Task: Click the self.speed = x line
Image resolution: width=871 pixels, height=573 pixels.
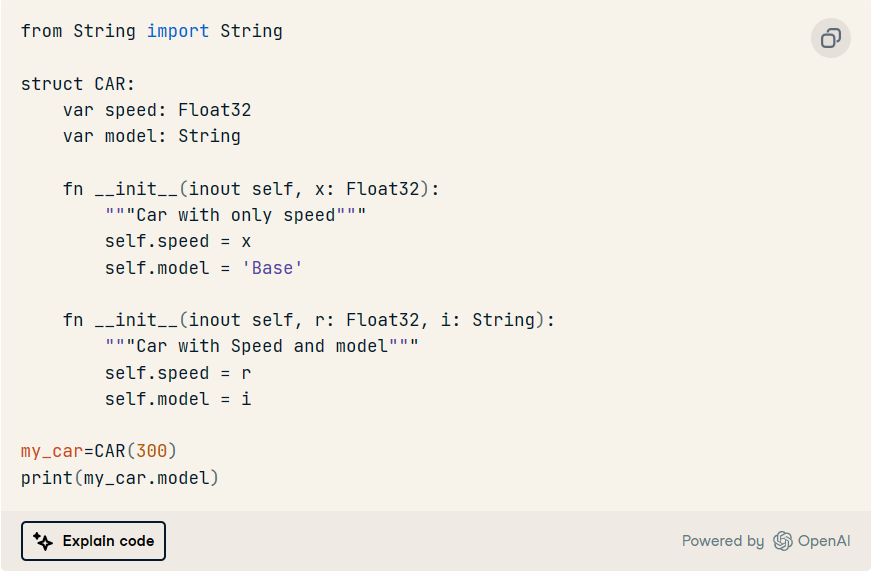Action: pos(178,242)
